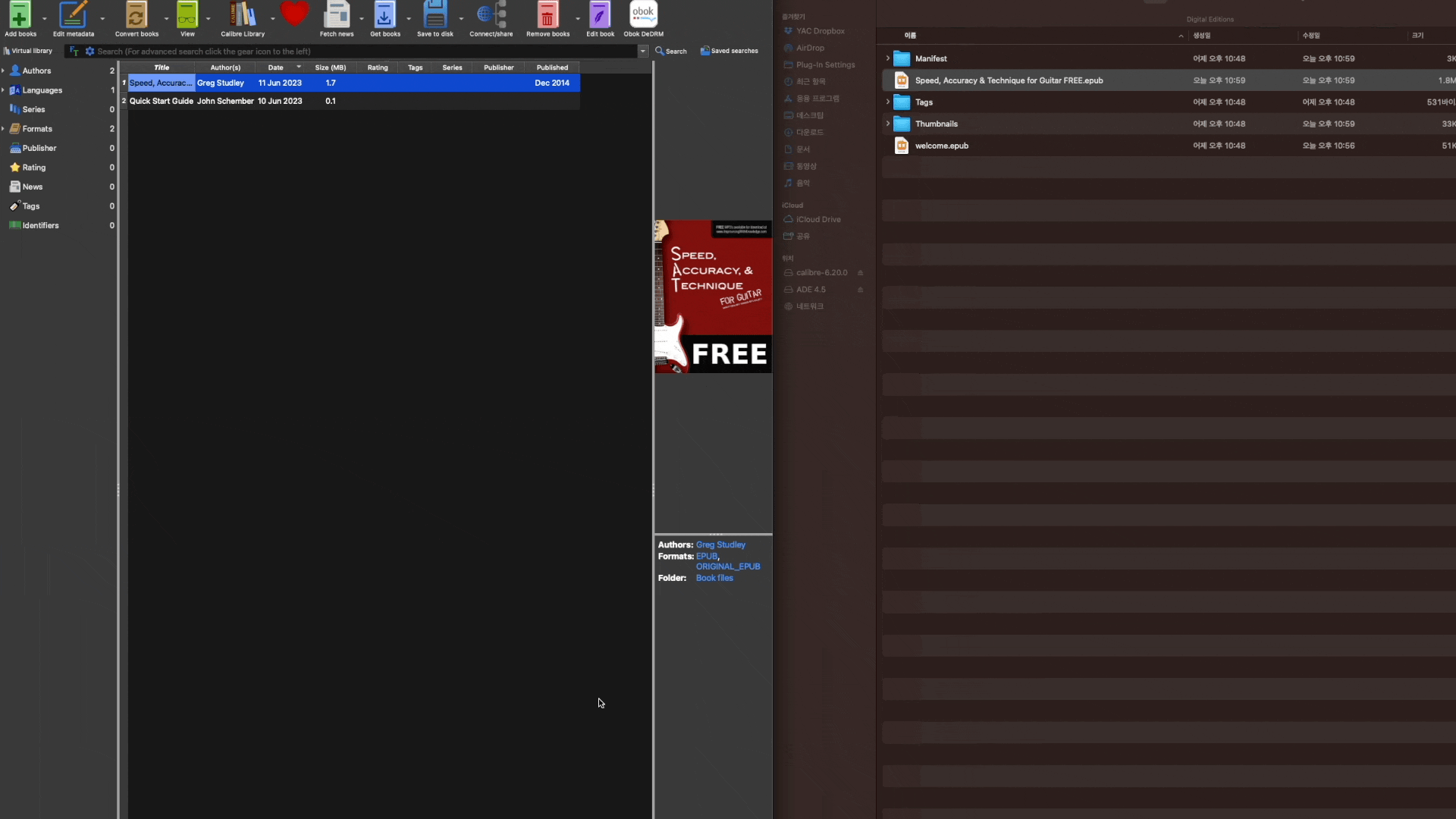The width and height of the screenshot is (1456, 819).
Task: Click the Search button
Action: [671, 51]
